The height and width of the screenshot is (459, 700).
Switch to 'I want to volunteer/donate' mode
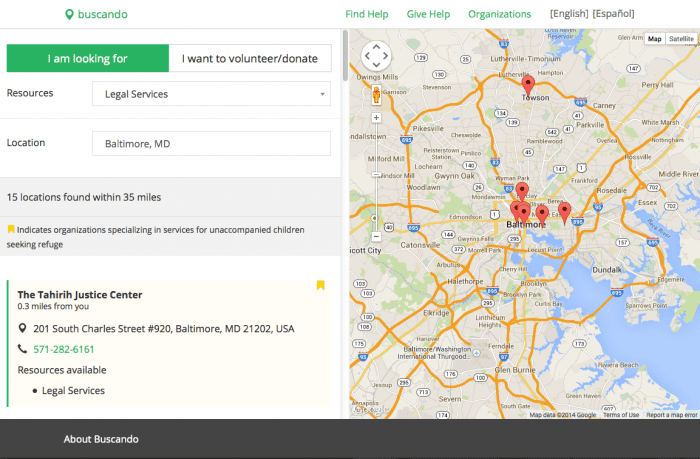point(250,59)
